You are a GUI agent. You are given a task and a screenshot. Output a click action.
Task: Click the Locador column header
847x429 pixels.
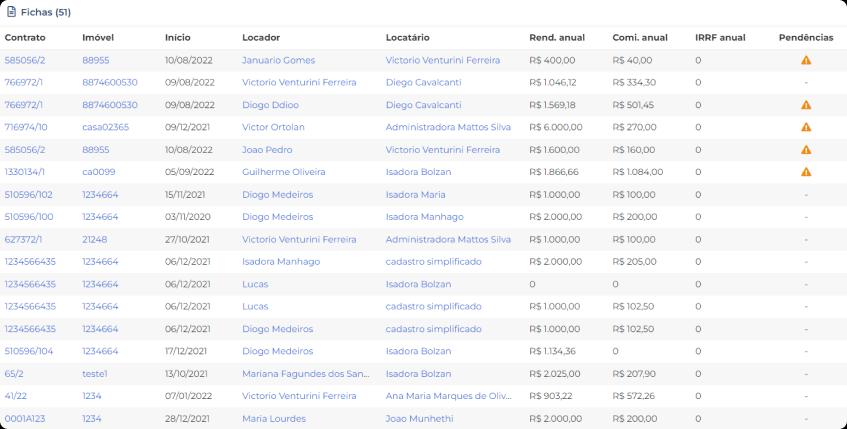pos(261,37)
